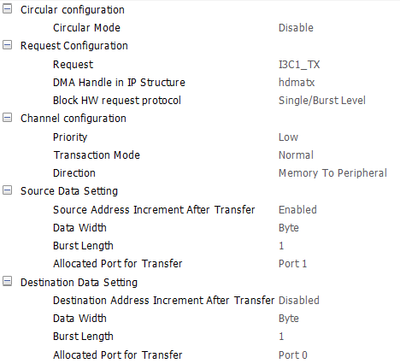Viewport: 400px width, 362px height.
Task: Select the hdmatx DMA handle value
Action: 296,82
